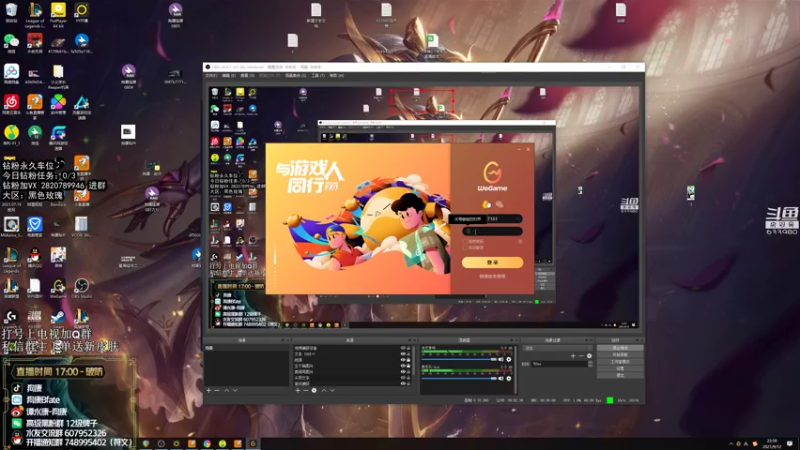This screenshot has width=800, height=450.
Task: Choose WeChat login method in WeGame
Action: pyautogui.click(x=499, y=205)
